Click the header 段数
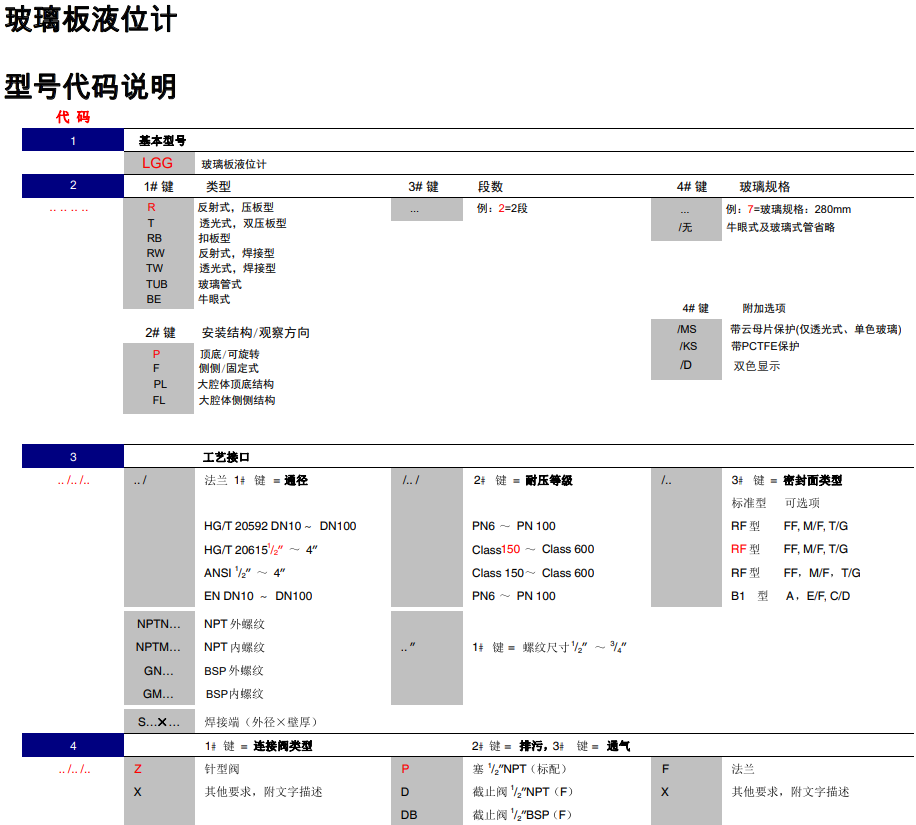The image size is (916, 825). click(x=490, y=186)
